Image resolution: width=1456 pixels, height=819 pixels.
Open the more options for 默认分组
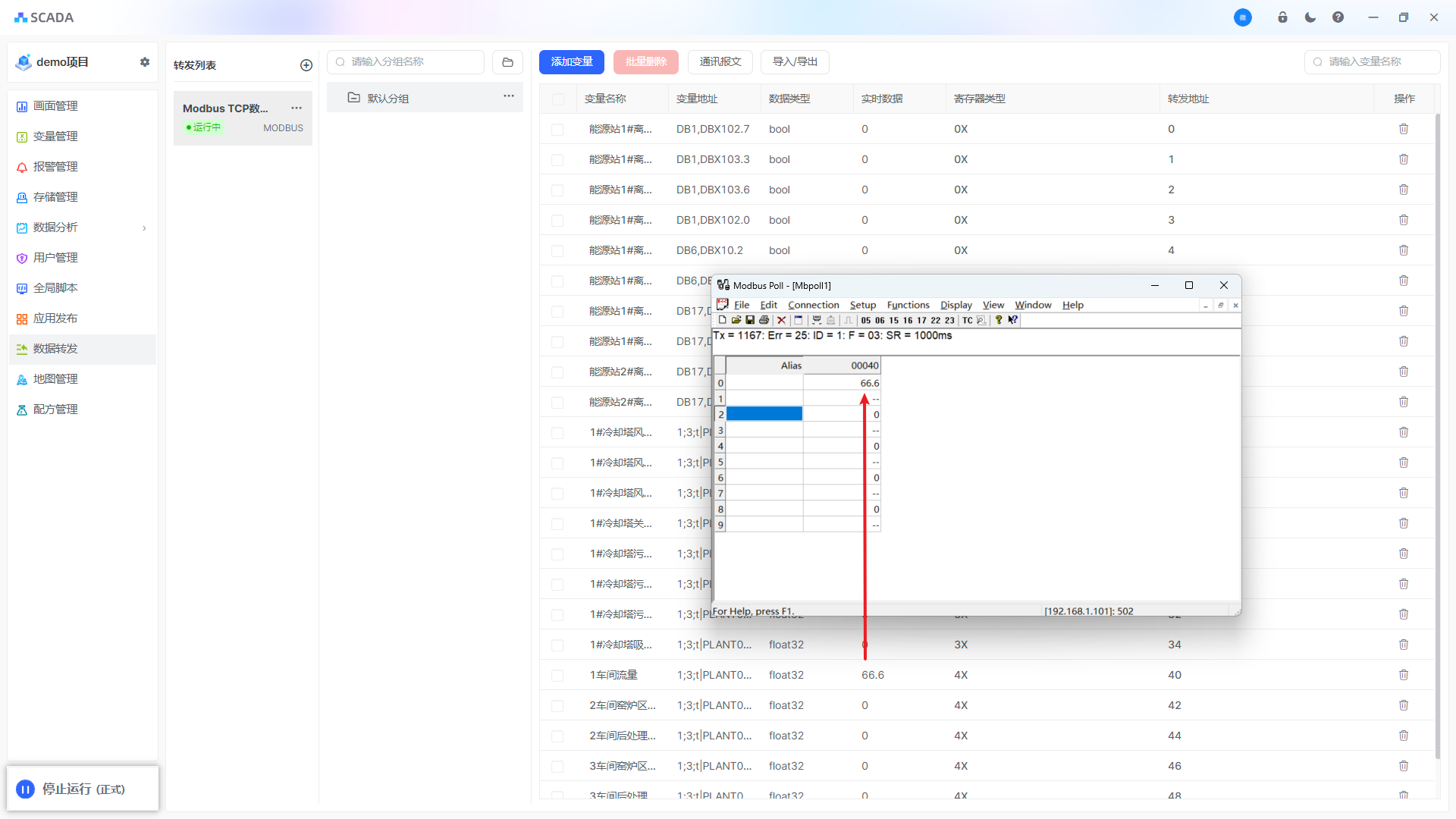[x=508, y=96]
